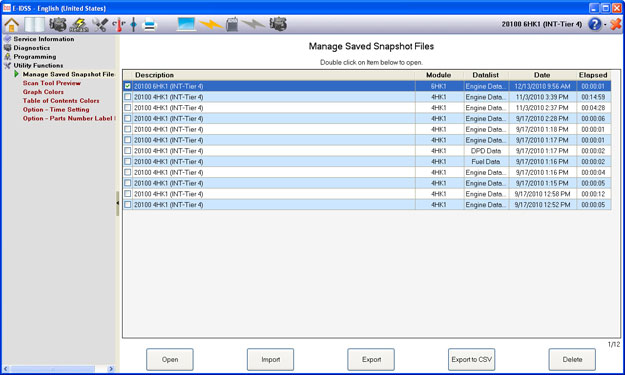Open Table of Contents Colors
This screenshot has height=375, width=625.
coord(61,100)
